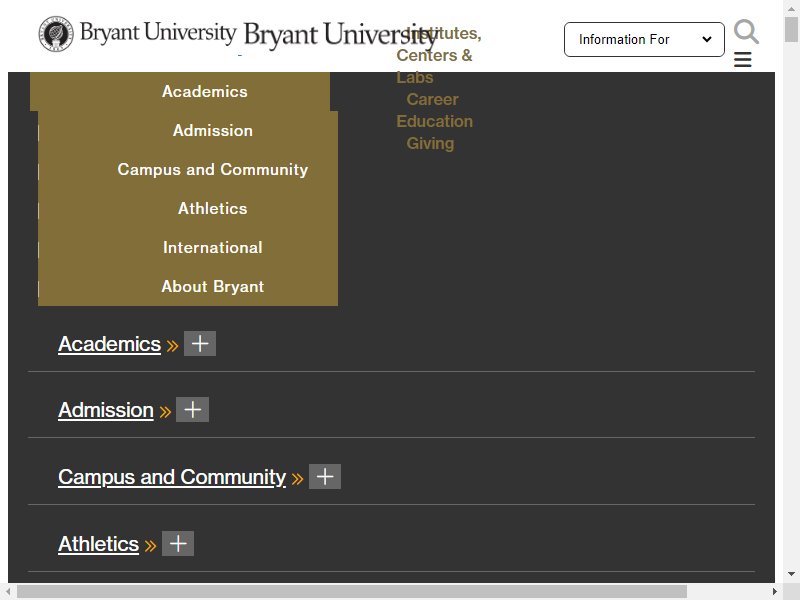Select Academics in gold menu

click(x=205, y=91)
